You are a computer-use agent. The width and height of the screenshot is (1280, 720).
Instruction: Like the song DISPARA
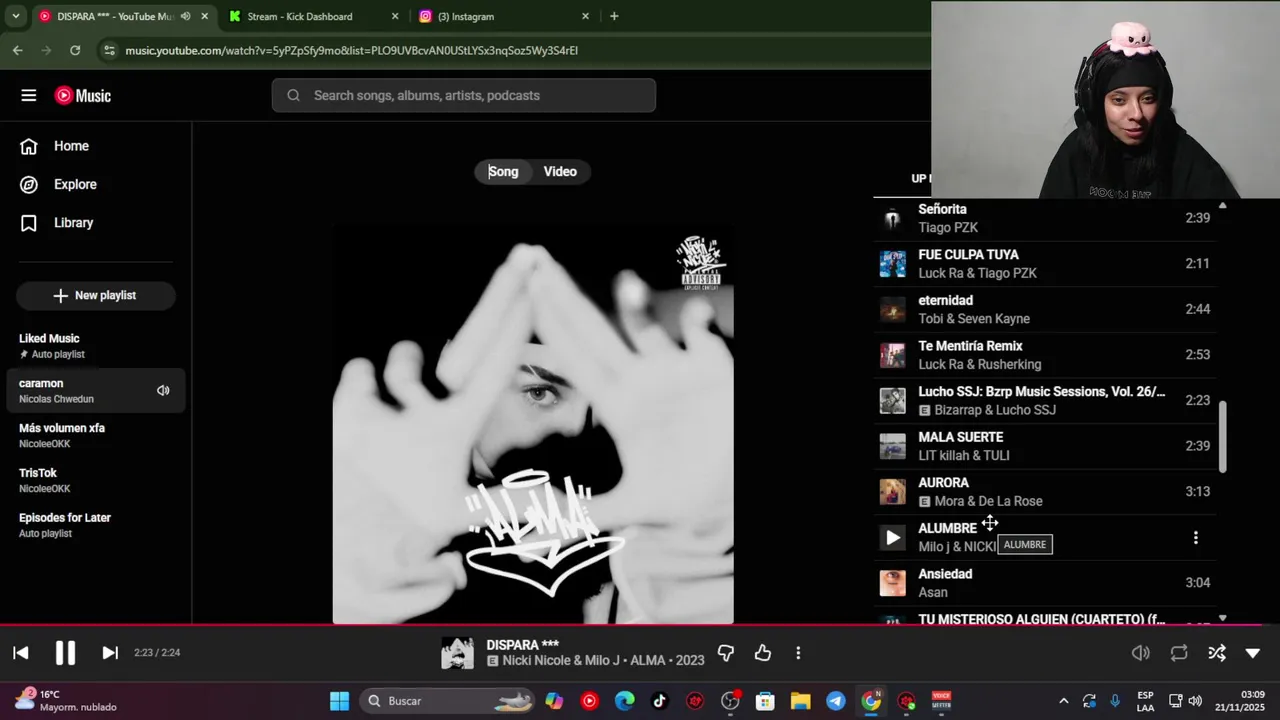[x=763, y=653]
